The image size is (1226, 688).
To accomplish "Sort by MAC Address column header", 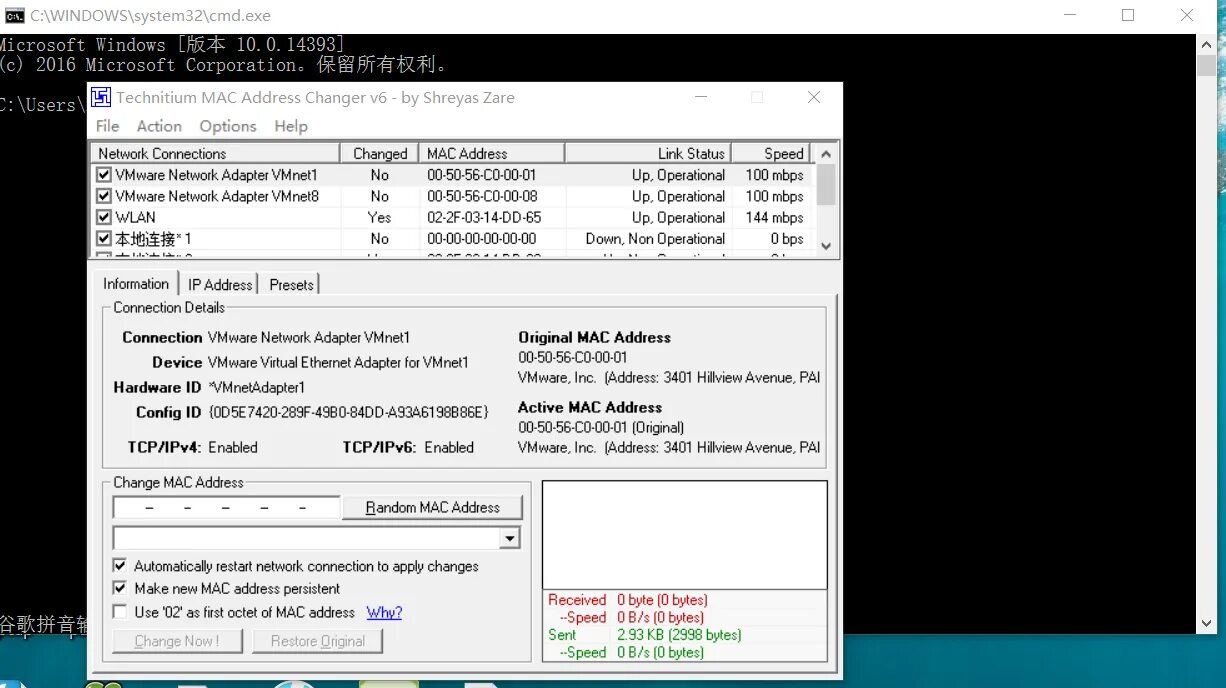I will [x=492, y=153].
